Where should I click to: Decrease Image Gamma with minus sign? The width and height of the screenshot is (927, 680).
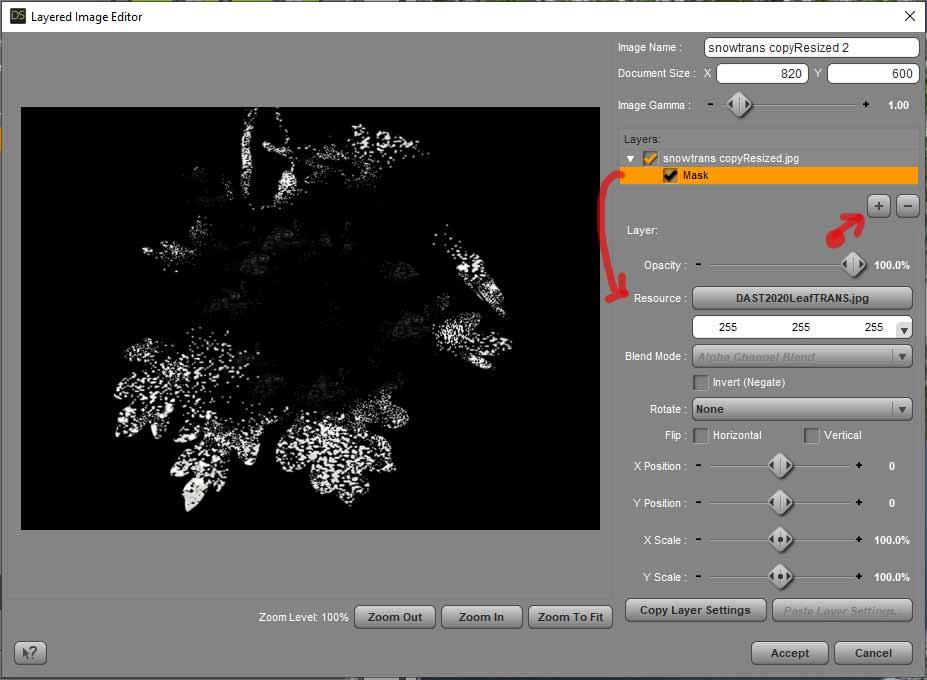pos(711,105)
